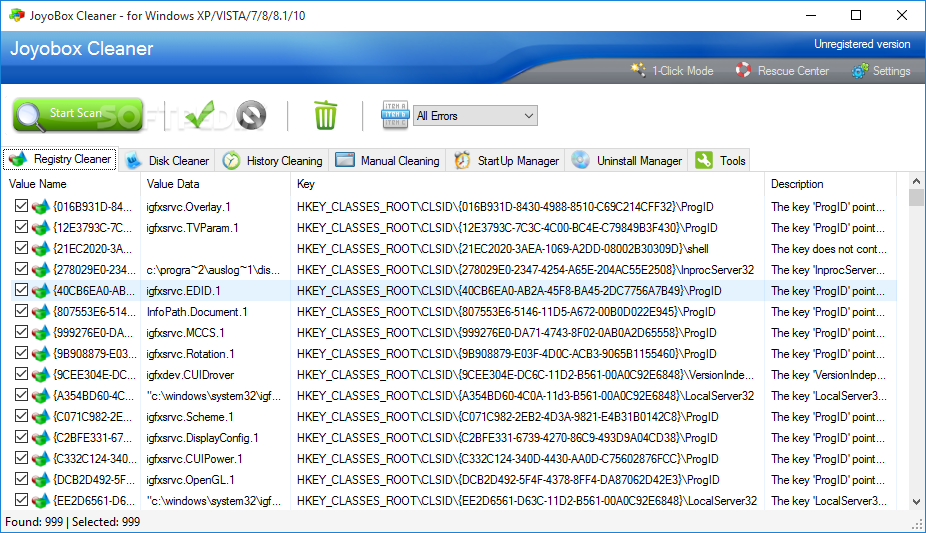Viewport: 926px width, 533px height.
Task: Sort by the Value Data column header
Action: [x=216, y=184]
